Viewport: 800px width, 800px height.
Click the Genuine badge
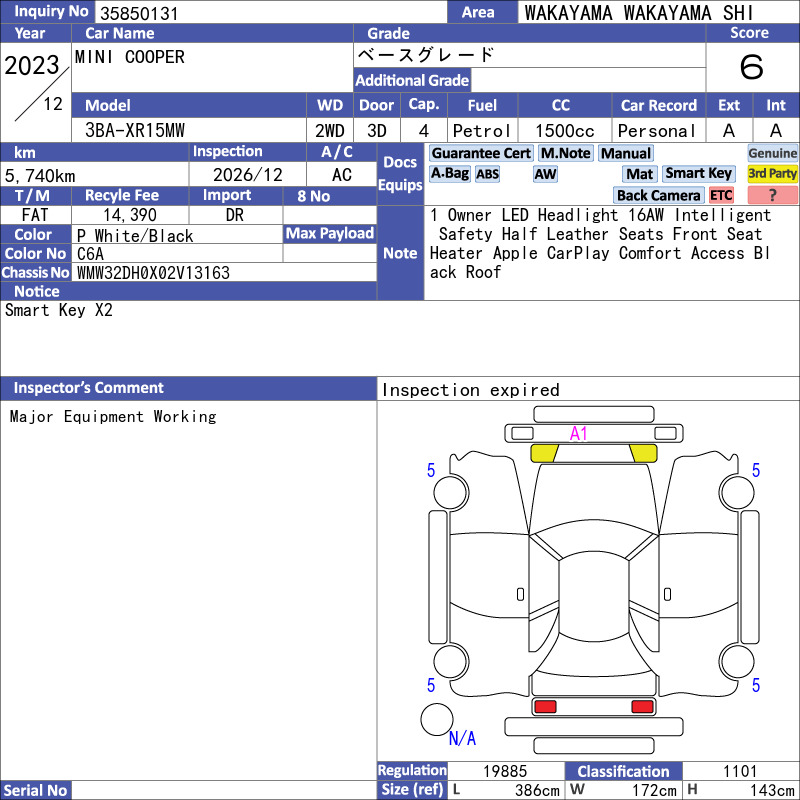[x=772, y=153]
